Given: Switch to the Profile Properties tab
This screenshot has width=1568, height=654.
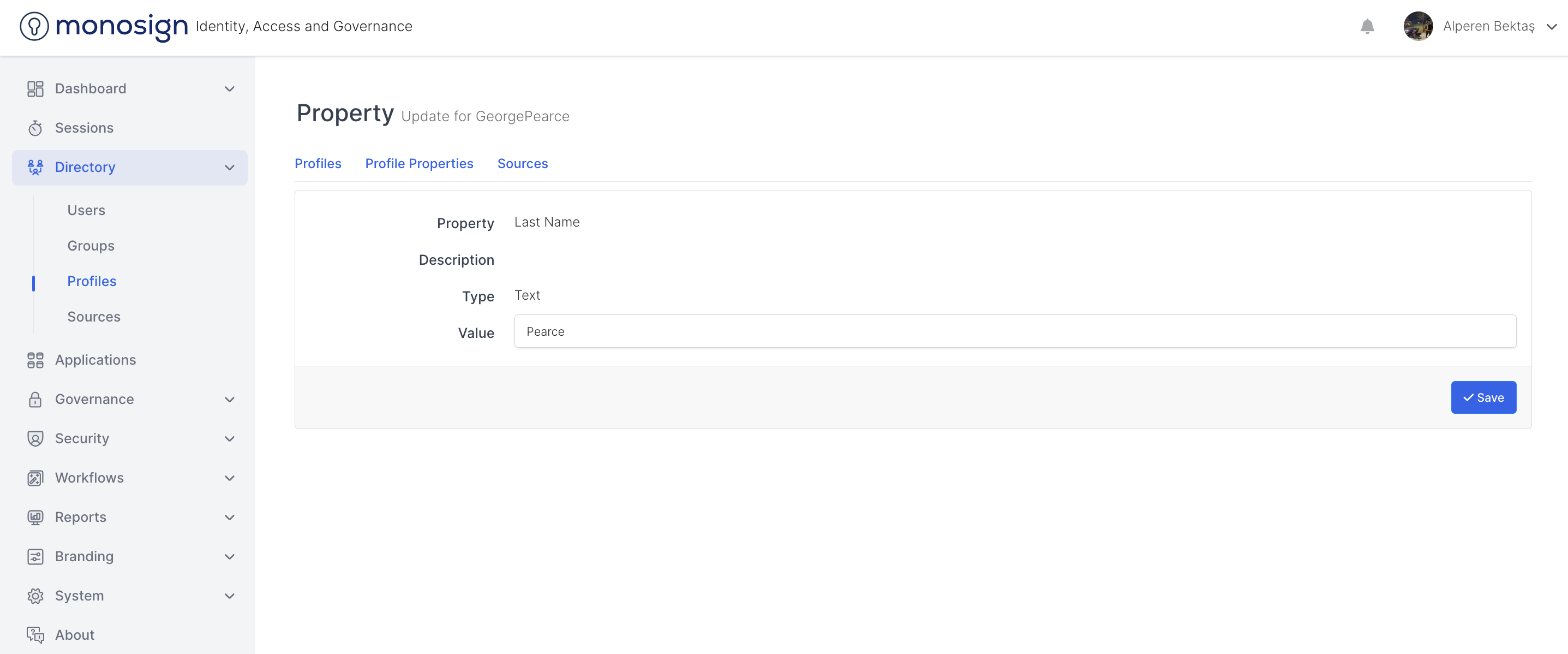Looking at the screenshot, I should coord(419,163).
